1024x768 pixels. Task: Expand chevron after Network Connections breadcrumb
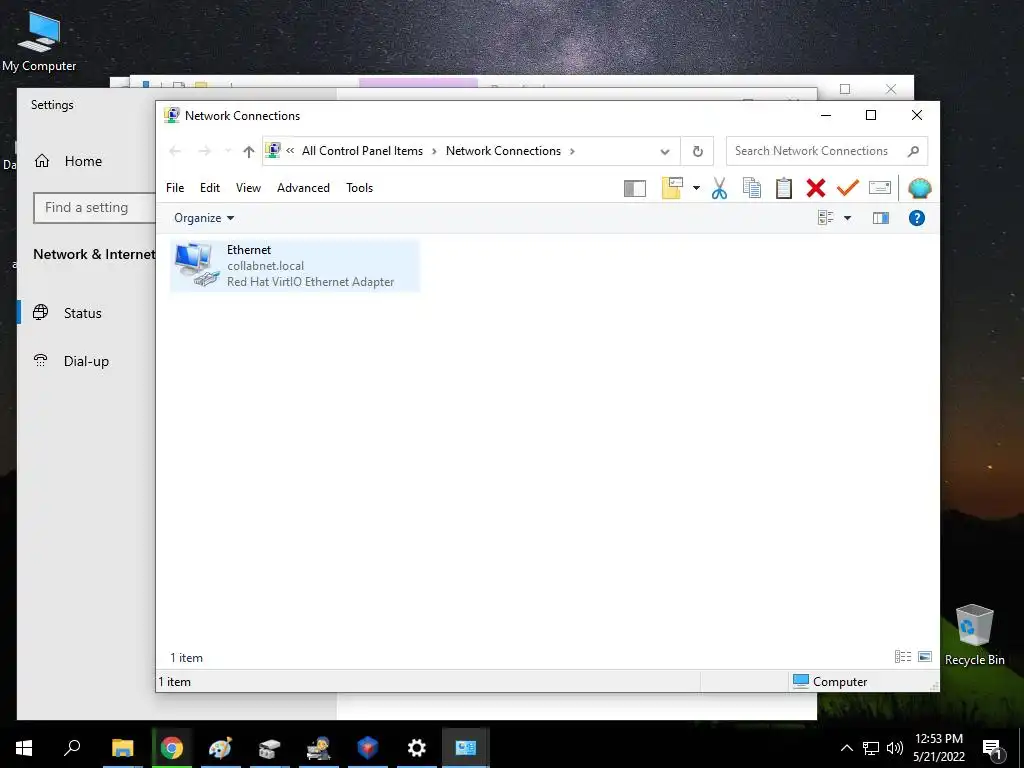coord(572,152)
